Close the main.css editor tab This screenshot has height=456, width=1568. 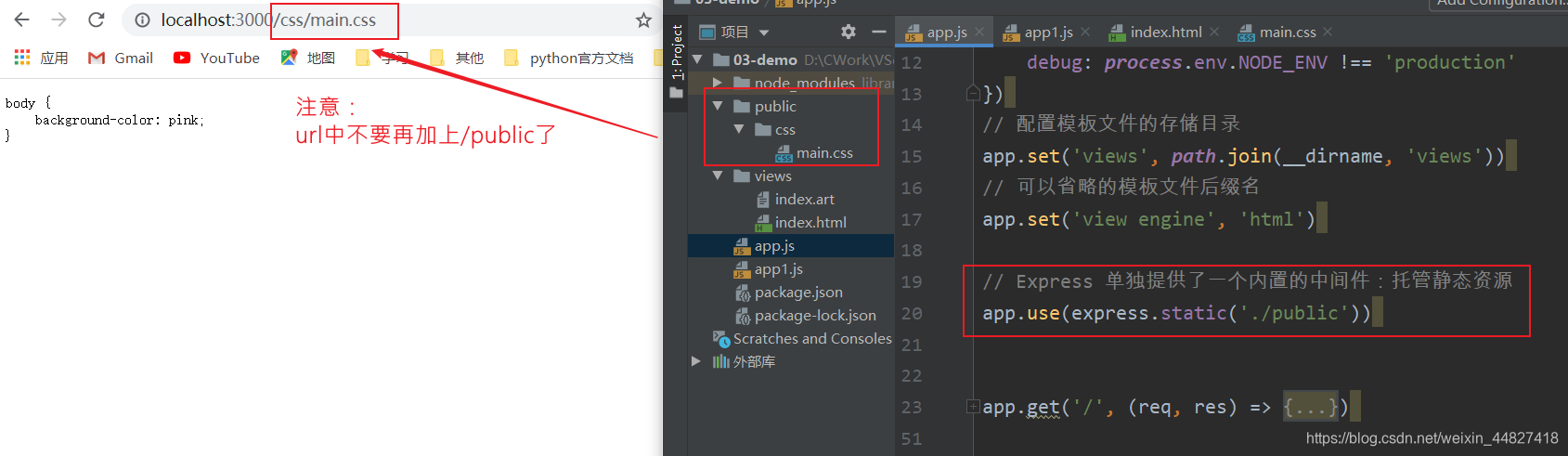tap(1328, 32)
